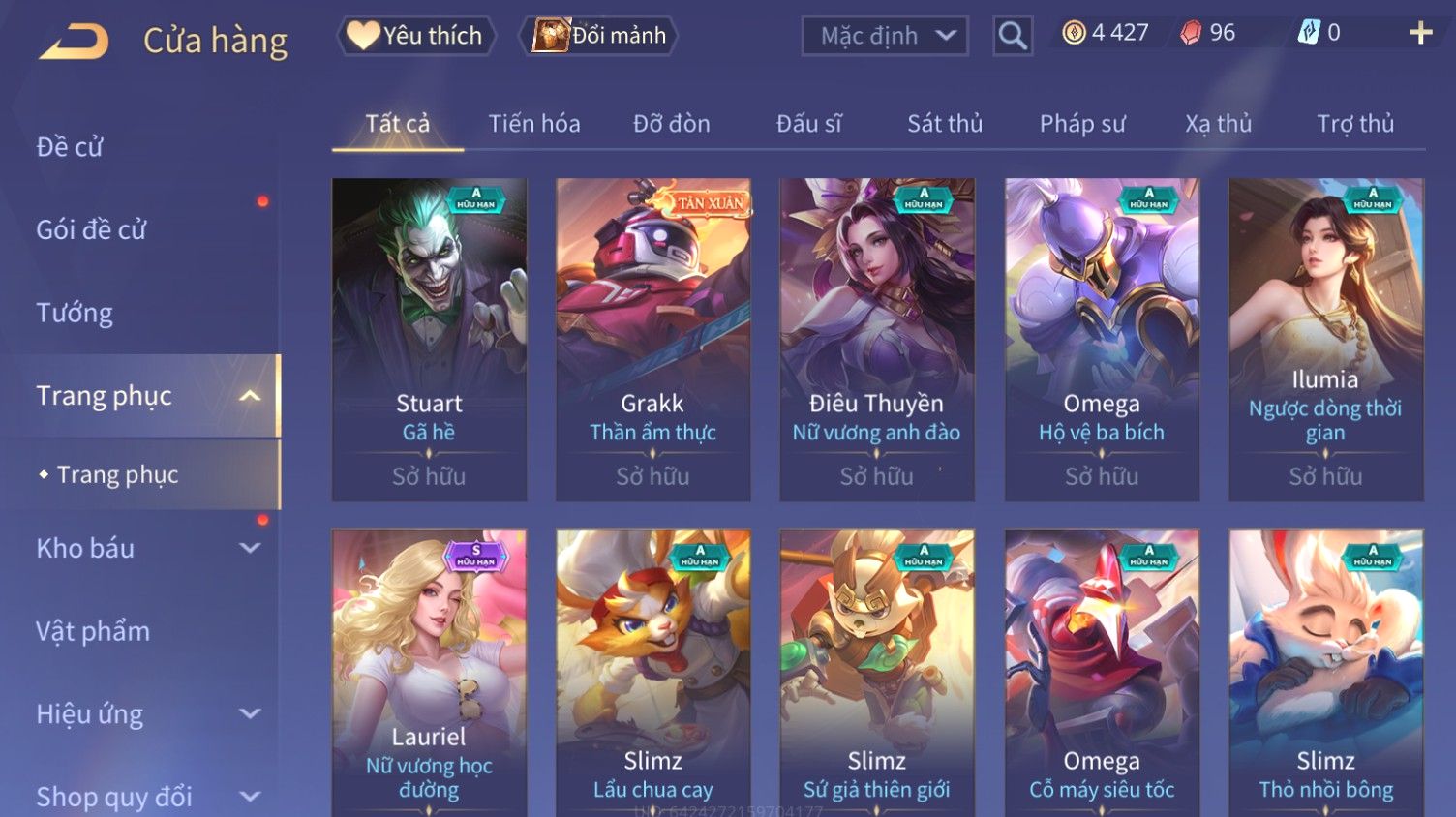This screenshot has height=817, width=1456.
Task: Click the blue voucher currency icon
Action: (1309, 33)
